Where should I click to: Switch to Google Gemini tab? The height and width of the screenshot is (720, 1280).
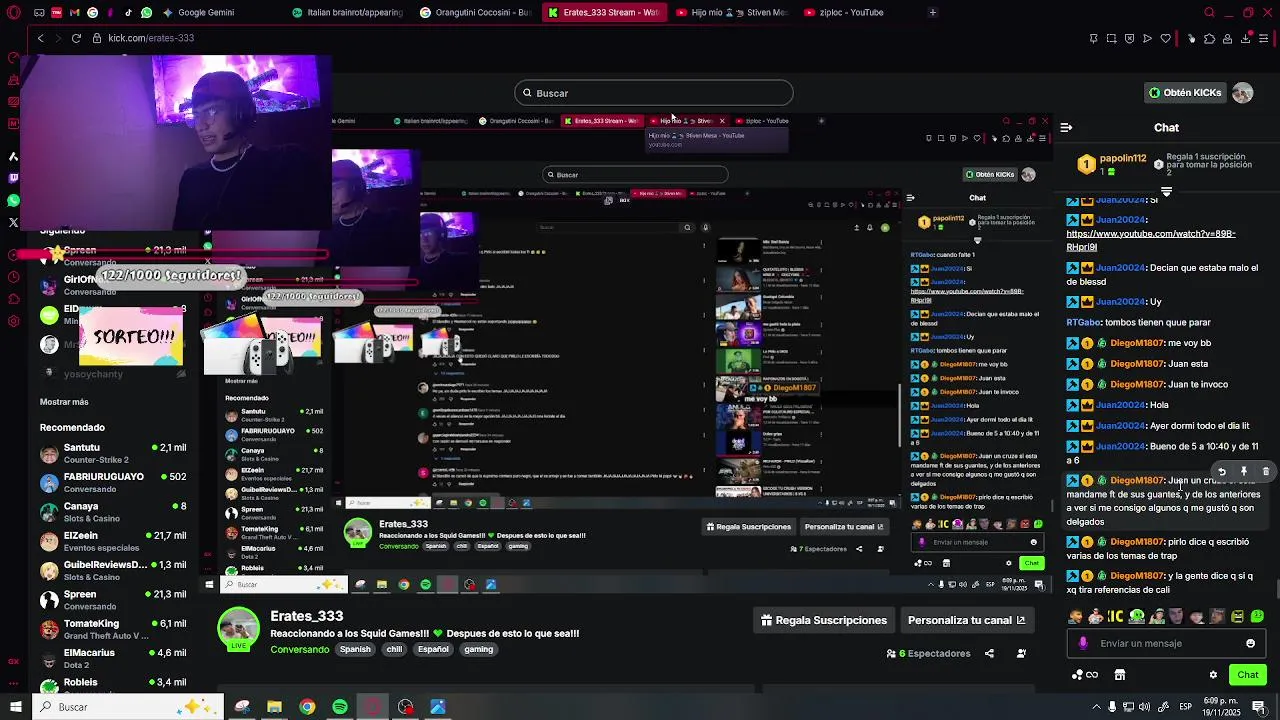coord(206,12)
